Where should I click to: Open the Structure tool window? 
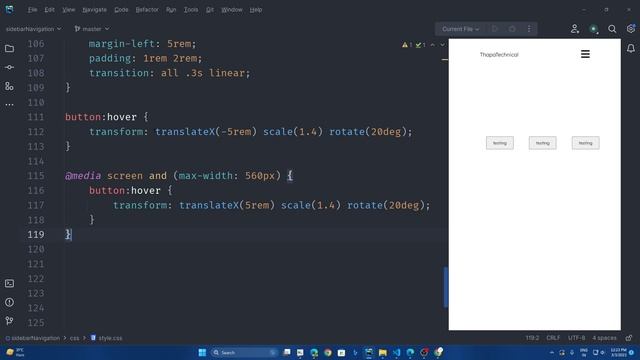pyautogui.click(x=9, y=86)
